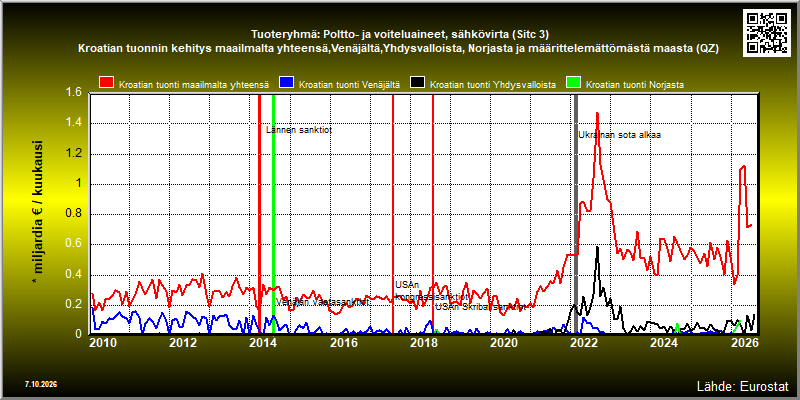Screen dimensions: 800x400
Task: Click the x-axis label 2010
Action: [103, 342]
